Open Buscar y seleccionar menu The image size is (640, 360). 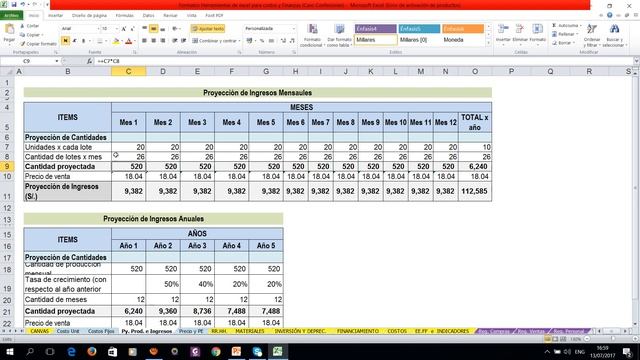(x=614, y=35)
